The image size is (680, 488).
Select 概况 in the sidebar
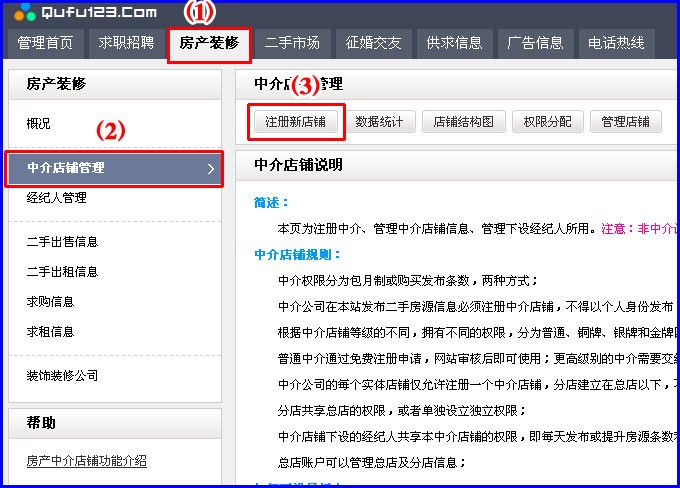39,124
